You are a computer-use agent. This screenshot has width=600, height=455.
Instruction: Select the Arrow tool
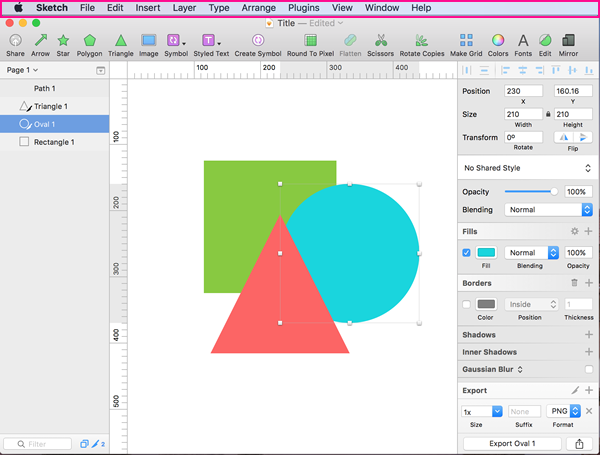(x=41, y=41)
